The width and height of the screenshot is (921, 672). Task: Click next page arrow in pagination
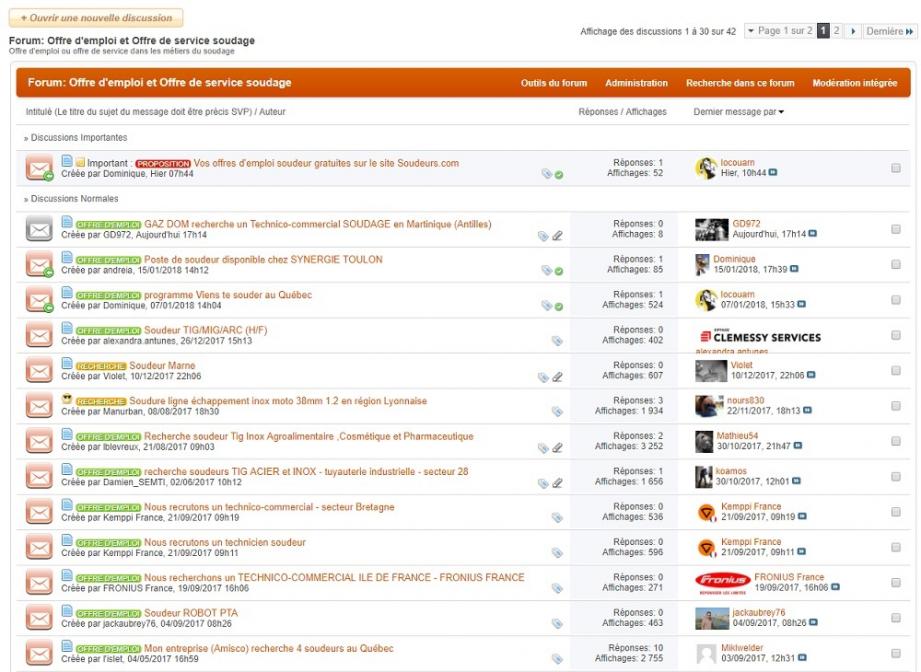tap(854, 32)
